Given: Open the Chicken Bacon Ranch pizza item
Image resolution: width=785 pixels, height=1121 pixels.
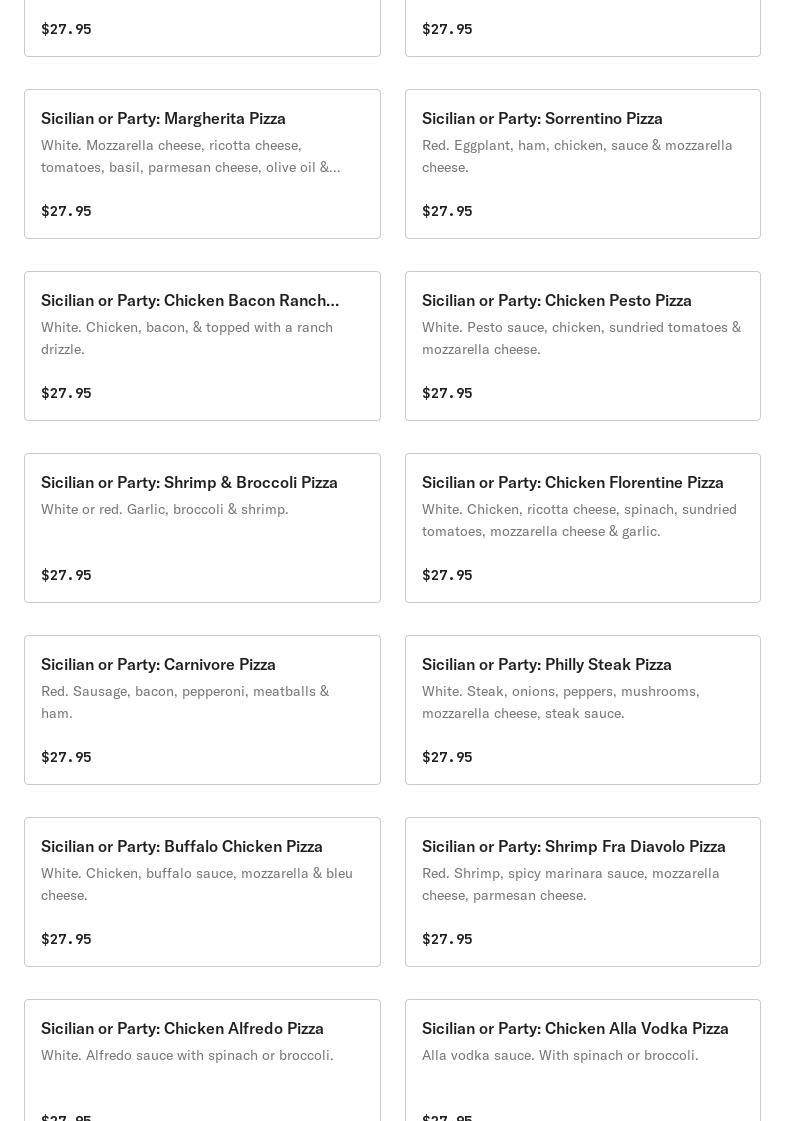Looking at the screenshot, I should pyautogui.click(x=202, y=346).
